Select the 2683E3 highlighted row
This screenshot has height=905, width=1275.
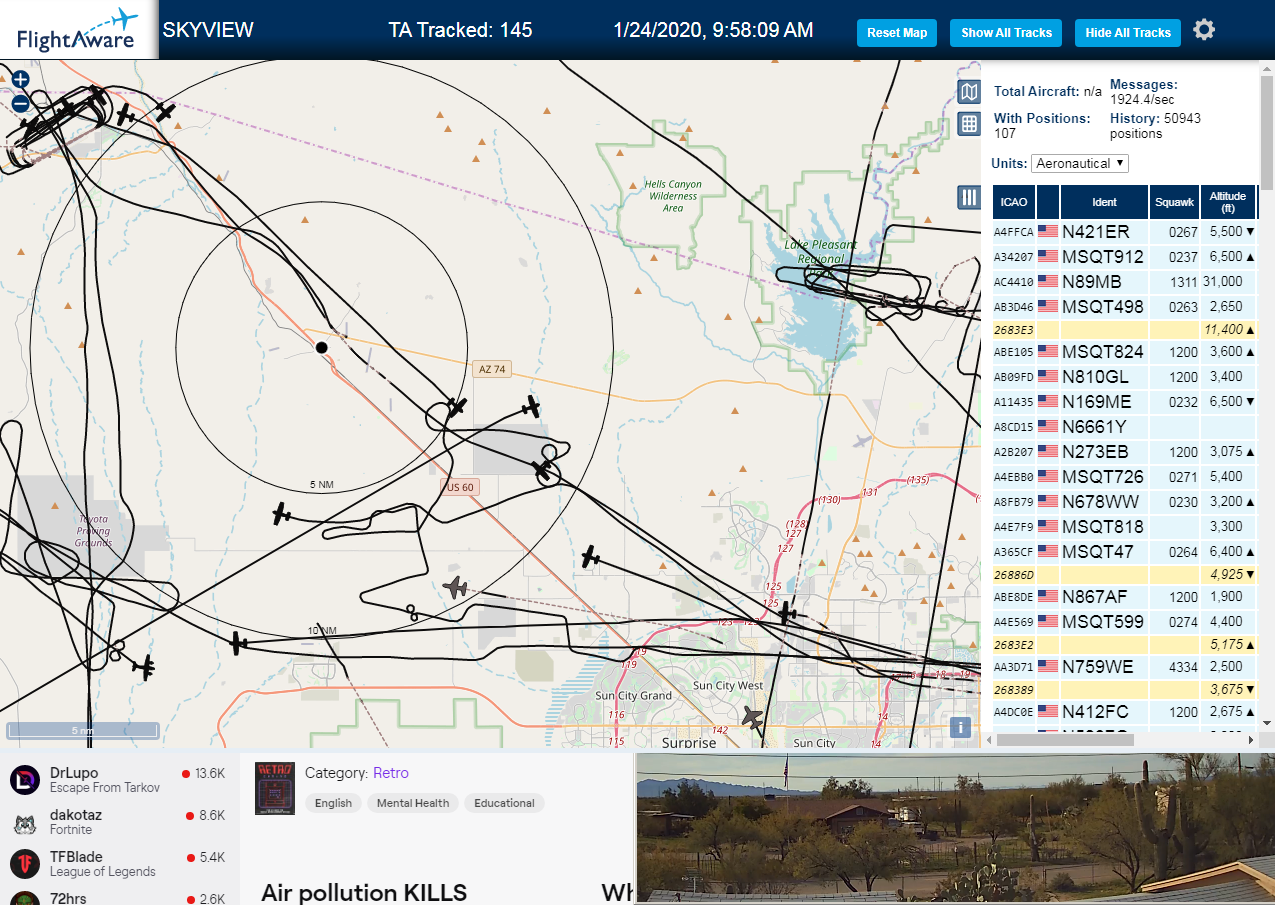pyautogui.click(x=1124, y=329)
